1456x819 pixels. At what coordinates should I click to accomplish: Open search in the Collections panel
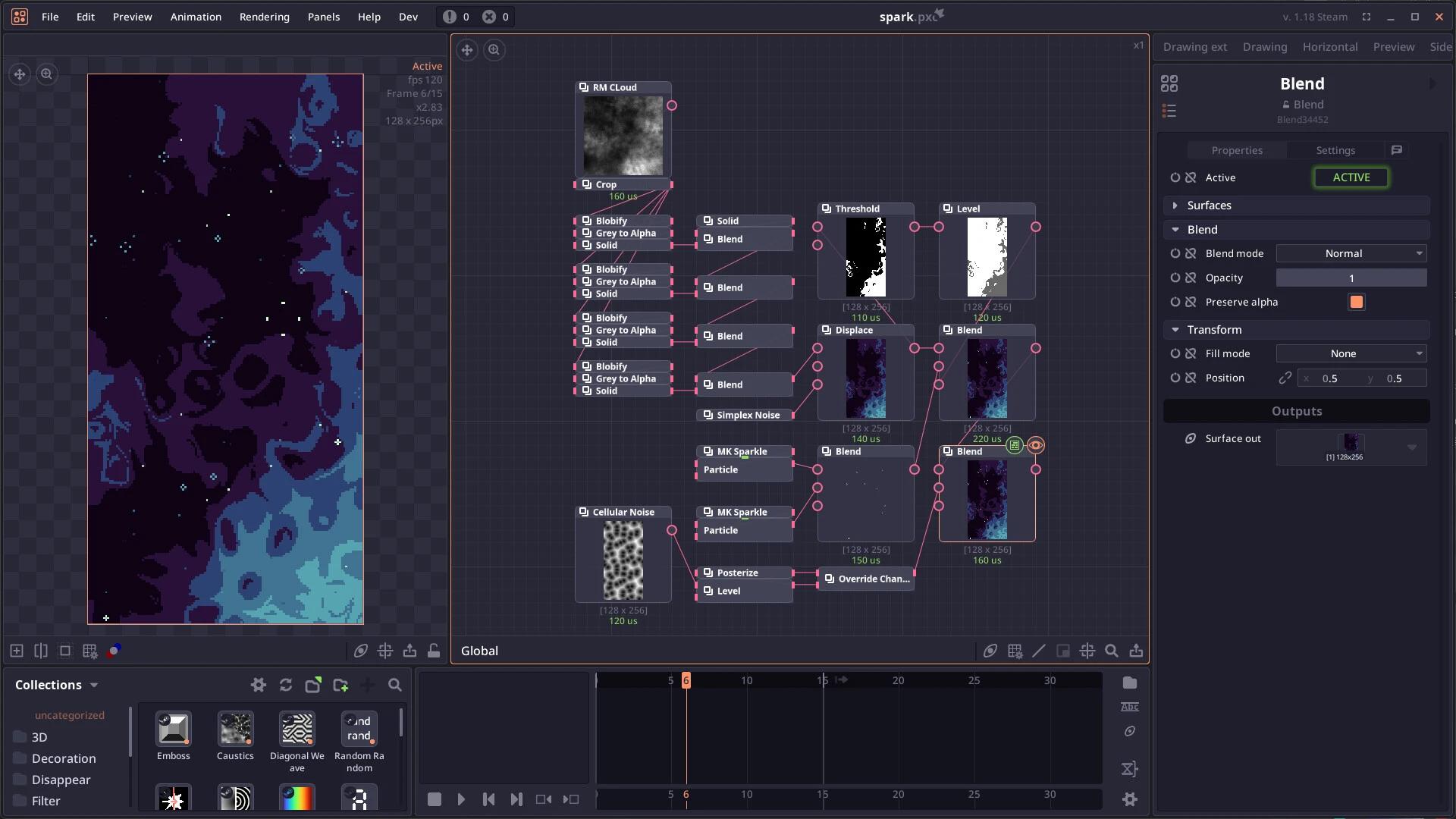click(395, 685)
